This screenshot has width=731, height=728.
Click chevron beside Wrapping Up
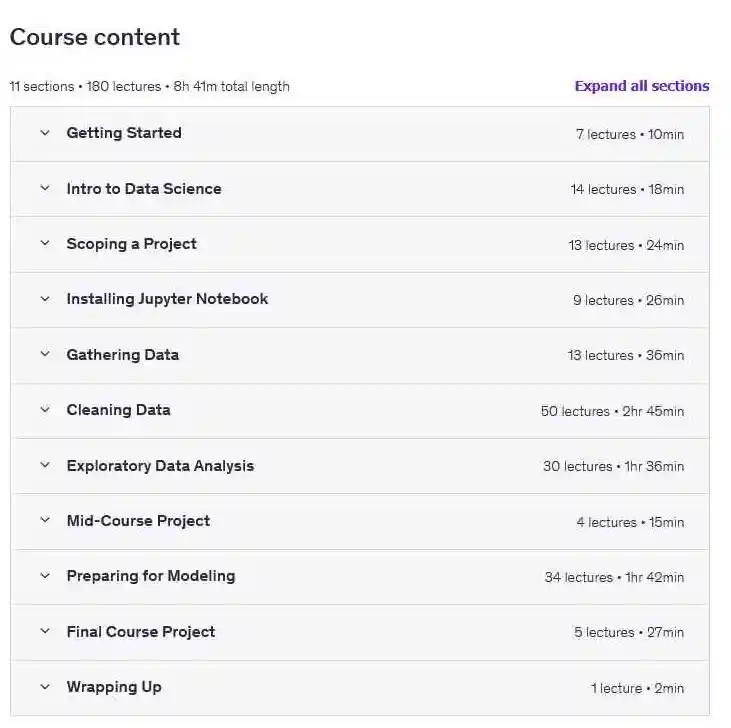(44, 687)
